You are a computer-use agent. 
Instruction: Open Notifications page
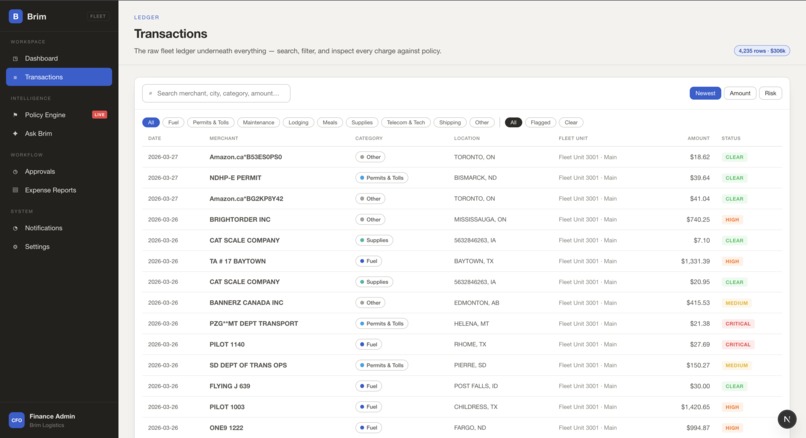(59, 228)
